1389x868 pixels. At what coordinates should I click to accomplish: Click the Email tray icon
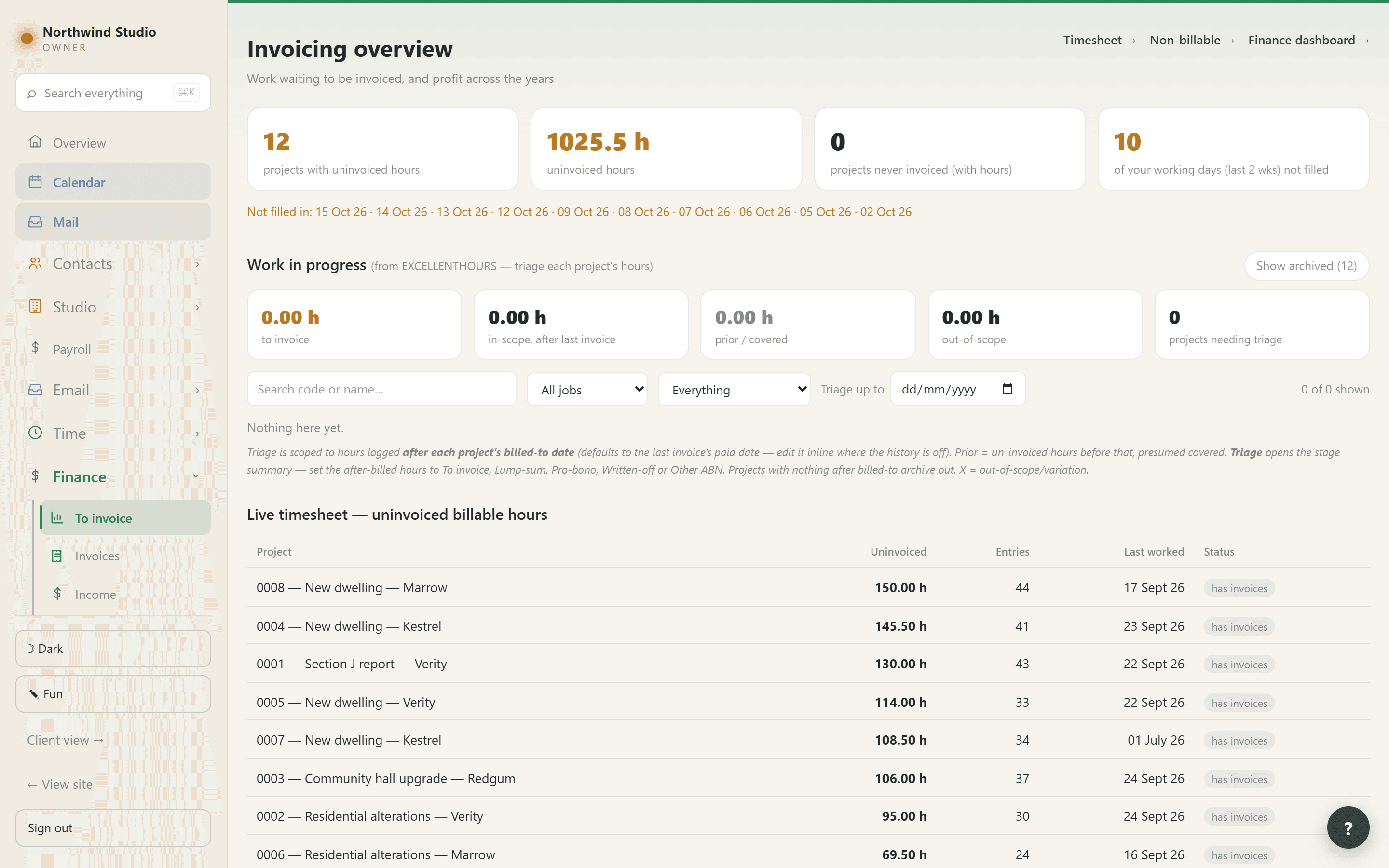(x=35, y=390)
